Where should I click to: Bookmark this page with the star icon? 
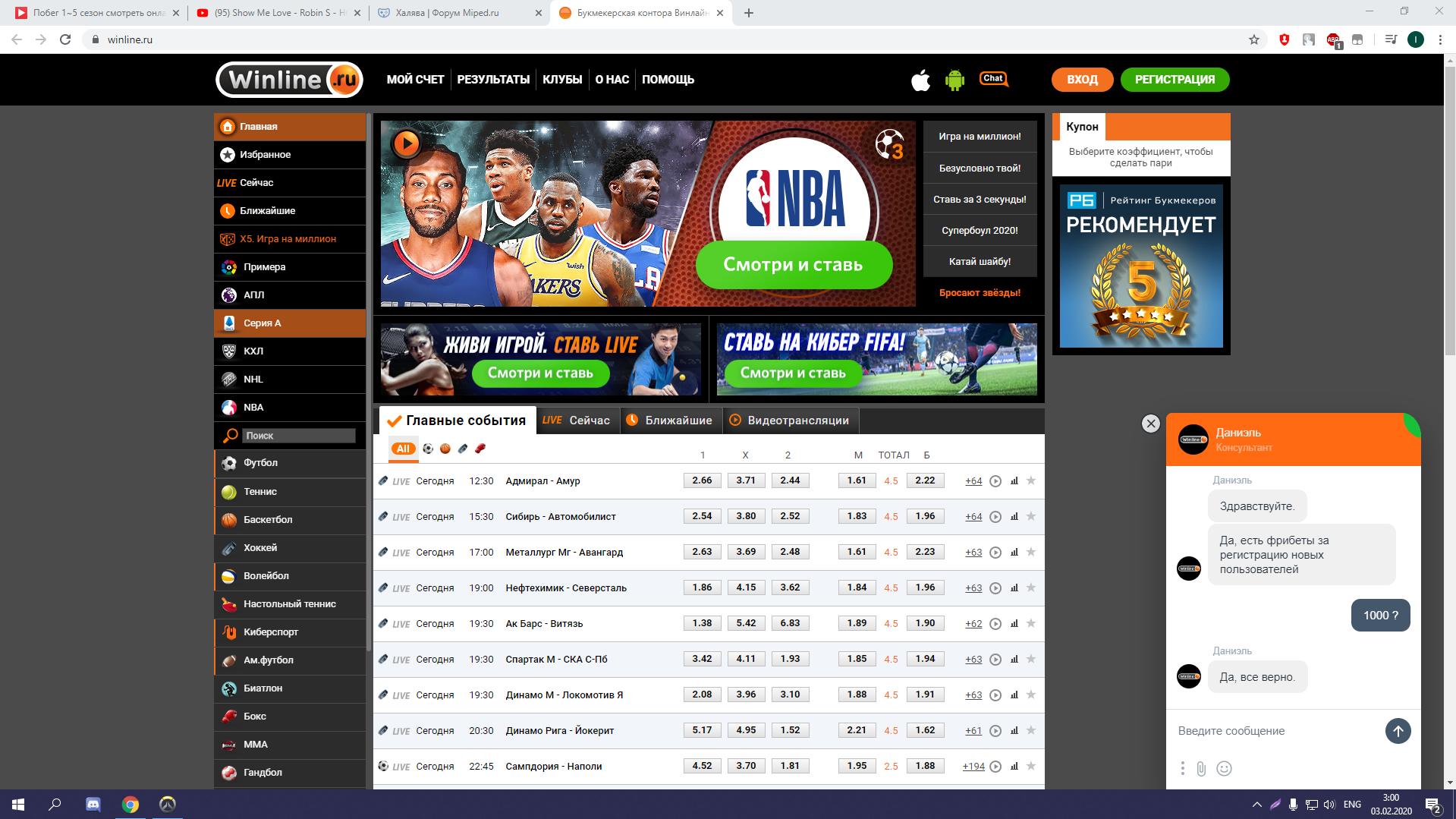point(1254,39)
